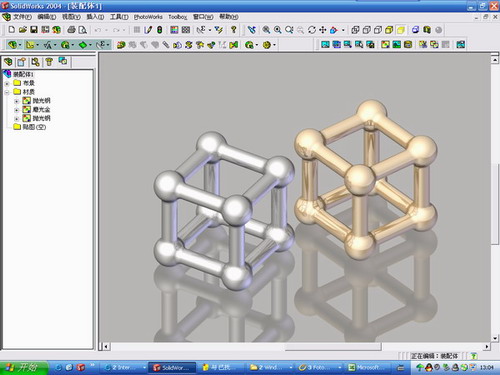The image size is (500, 375).
Task: Activate the Pan view cross-arrows tool
Action: (323, 30)
